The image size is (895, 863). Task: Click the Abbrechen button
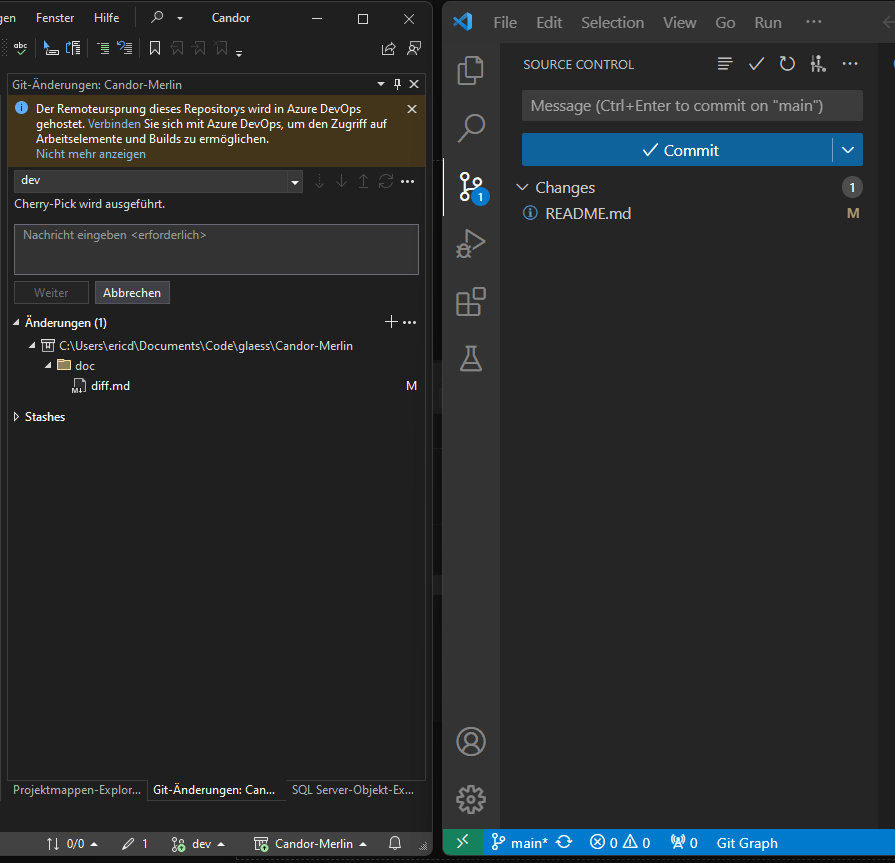pyautogui.click(x=132, y=293)
